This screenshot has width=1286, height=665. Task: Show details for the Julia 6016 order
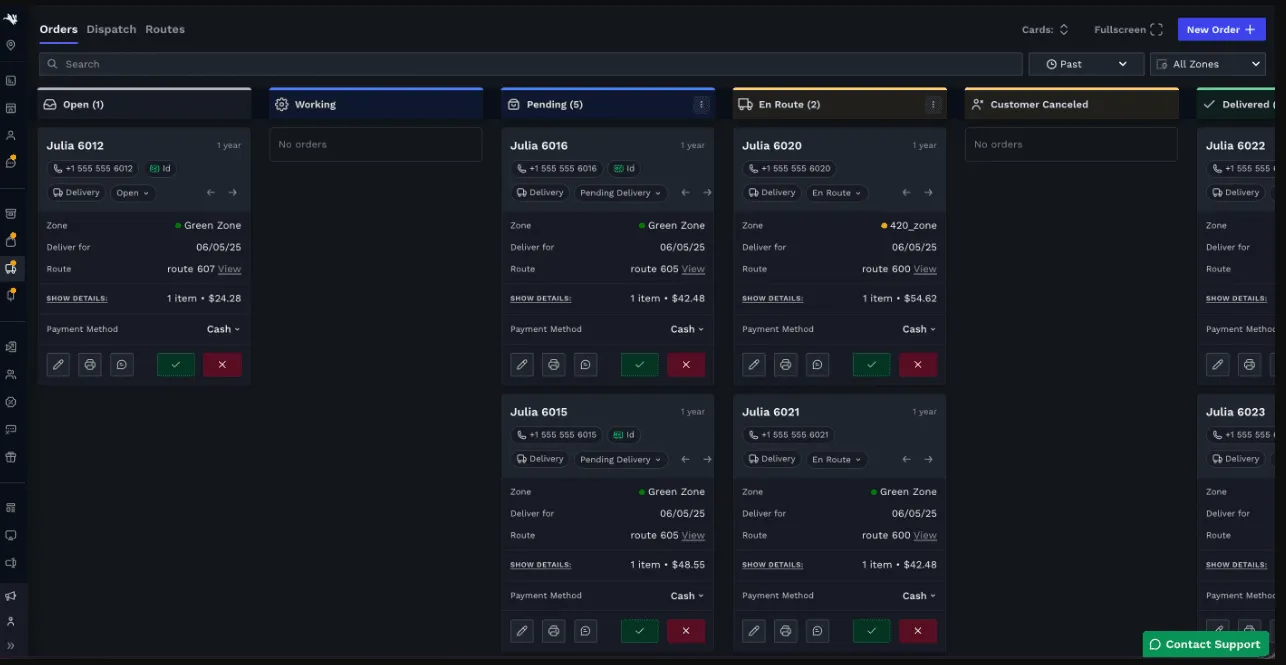540,298
